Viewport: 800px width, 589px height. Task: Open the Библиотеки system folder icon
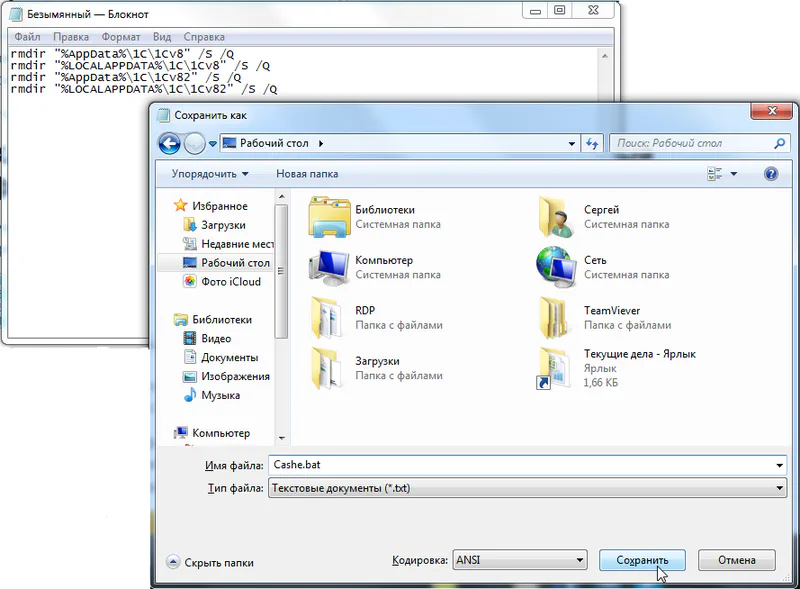click(x=329, y=216)
